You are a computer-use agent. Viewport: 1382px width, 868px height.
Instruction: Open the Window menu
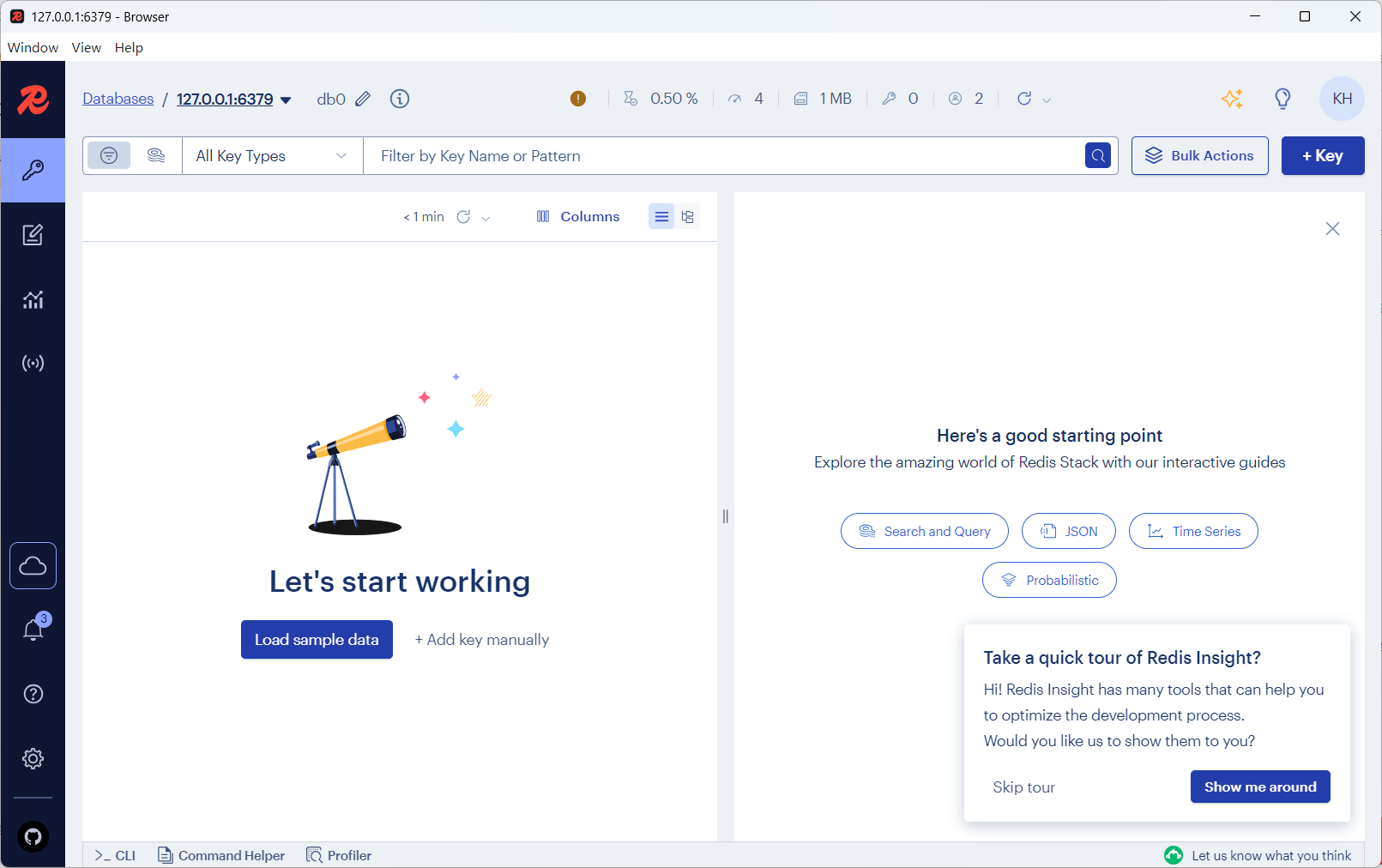coord(33,47)
